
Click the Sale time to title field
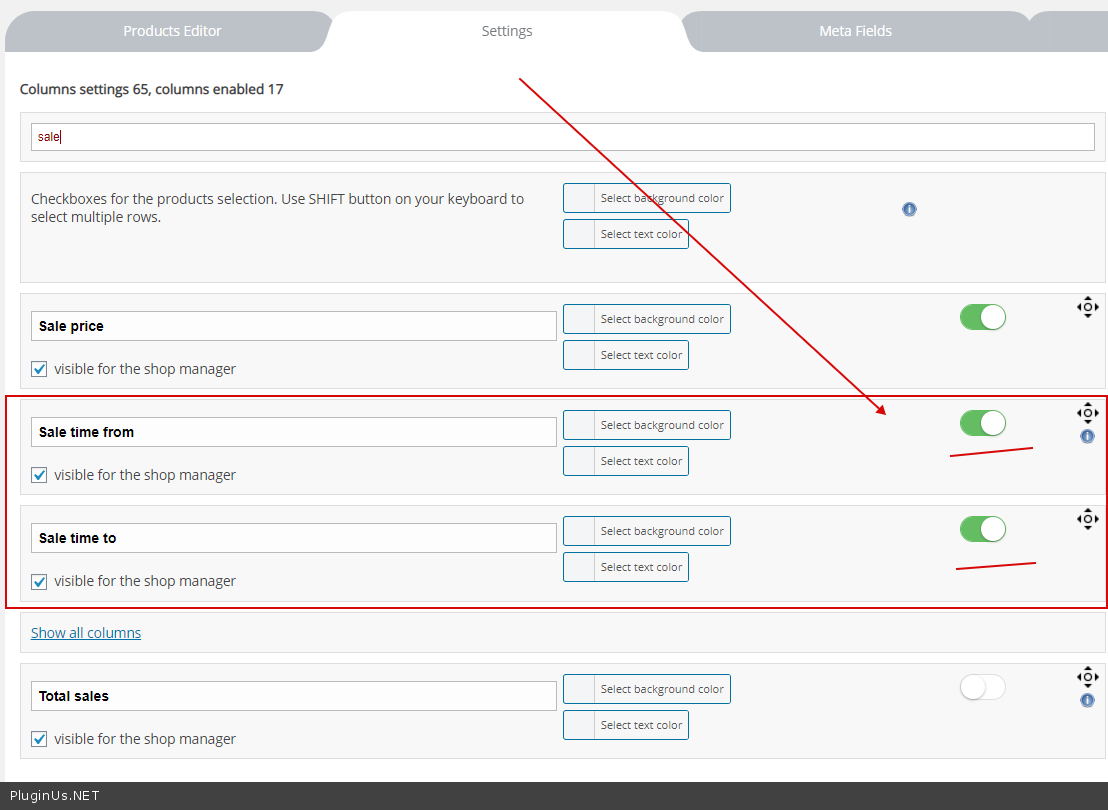tap(293, 538)
